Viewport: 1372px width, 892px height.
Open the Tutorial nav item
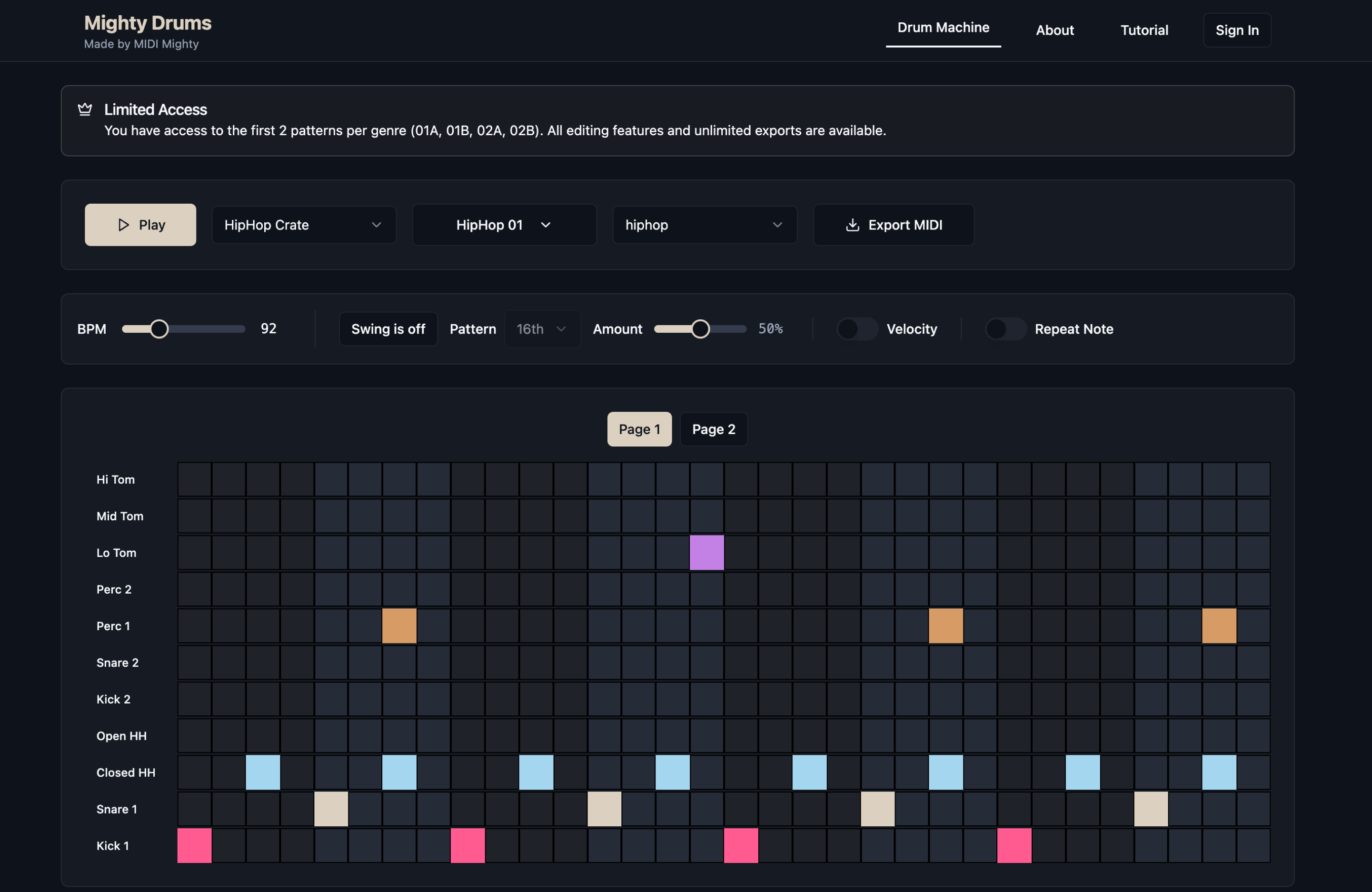coord(1143,30)
